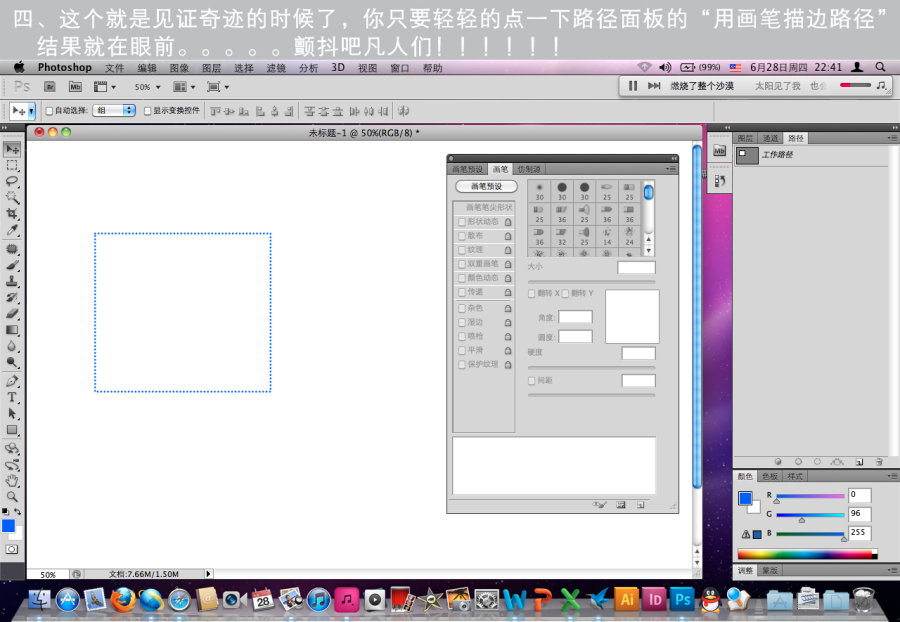Open the Brush panel flyout menu
Image resolution: width=900 pixels, height=622 pixels.
(x=670, y=169)
